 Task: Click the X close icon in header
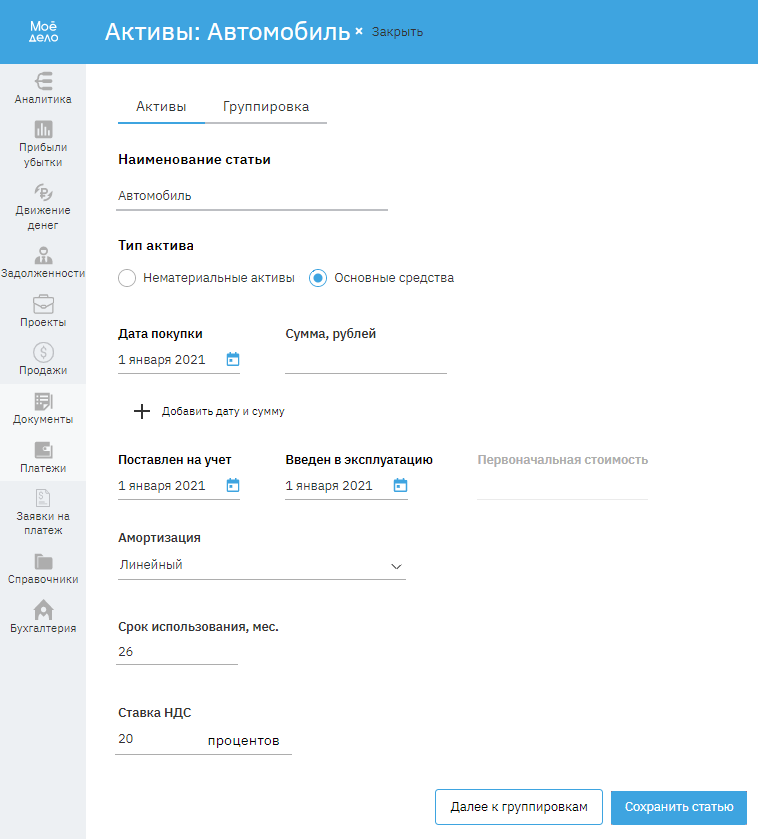pyautogui.click(x=359, y=32)
